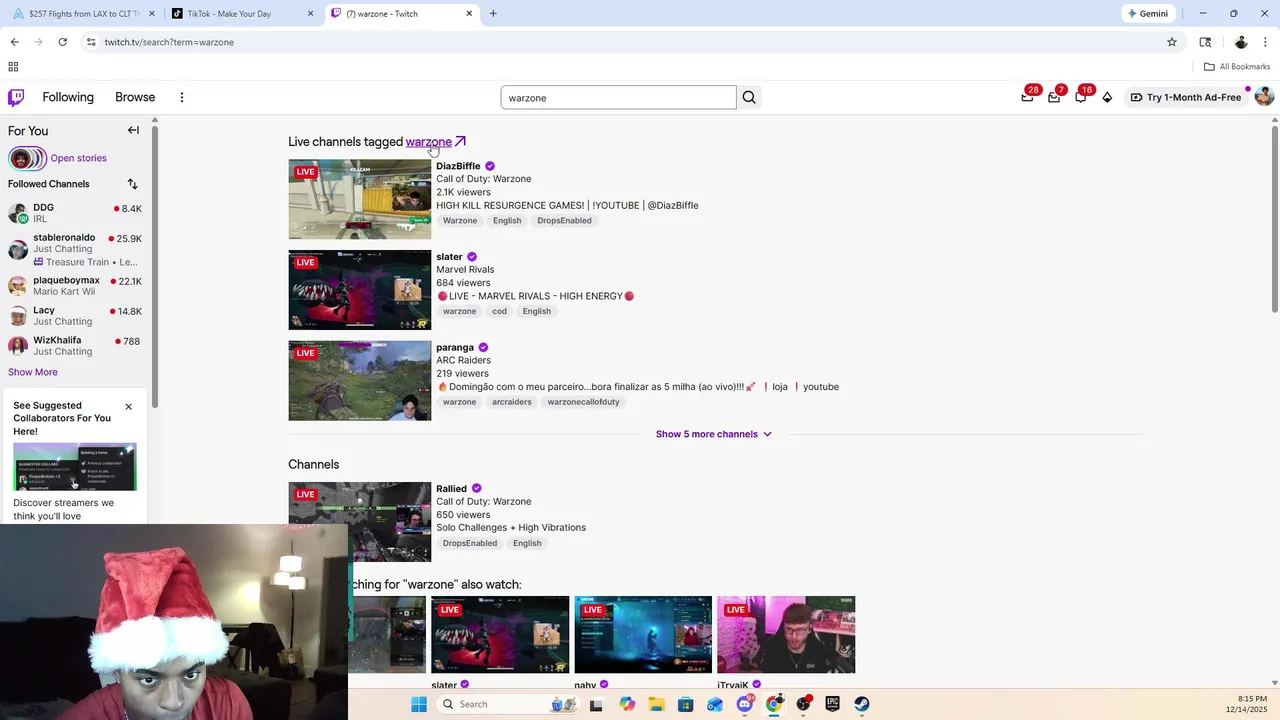Screen dimensions: 1280x720
Task: Sort the Followed Channels list
Action: click(x=132, y=184)
